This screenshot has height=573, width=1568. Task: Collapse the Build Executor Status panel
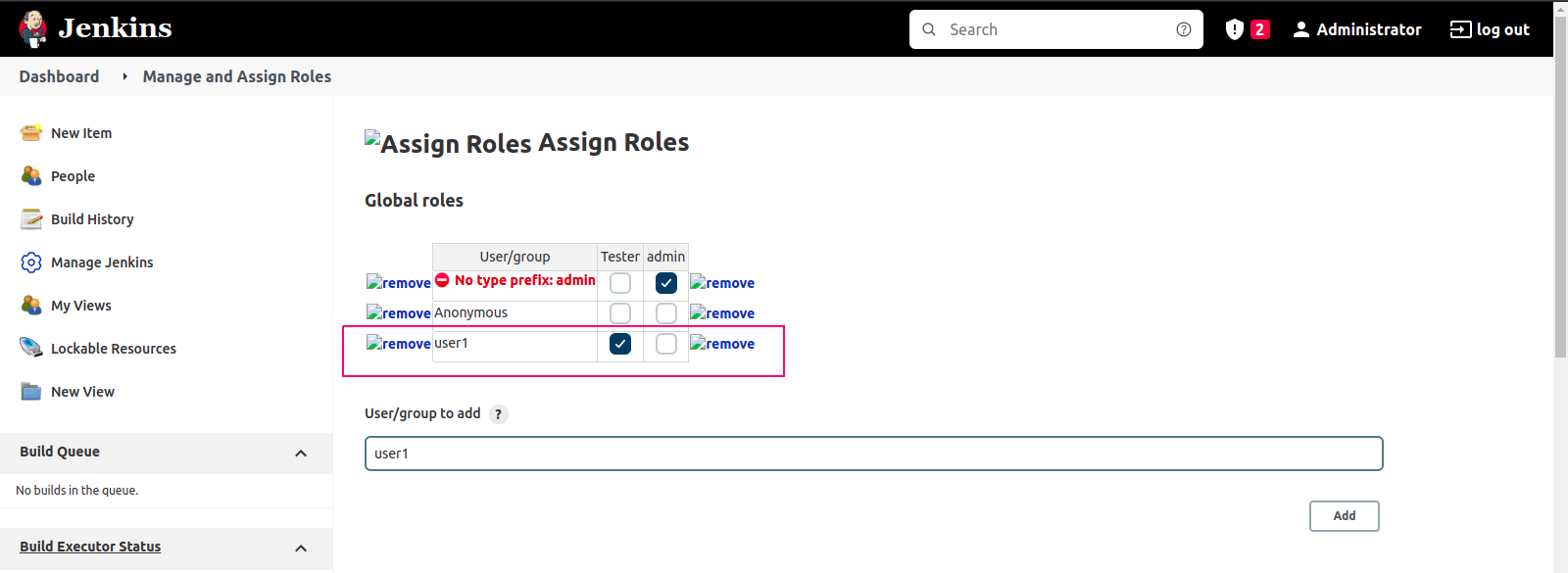[301, 548]
